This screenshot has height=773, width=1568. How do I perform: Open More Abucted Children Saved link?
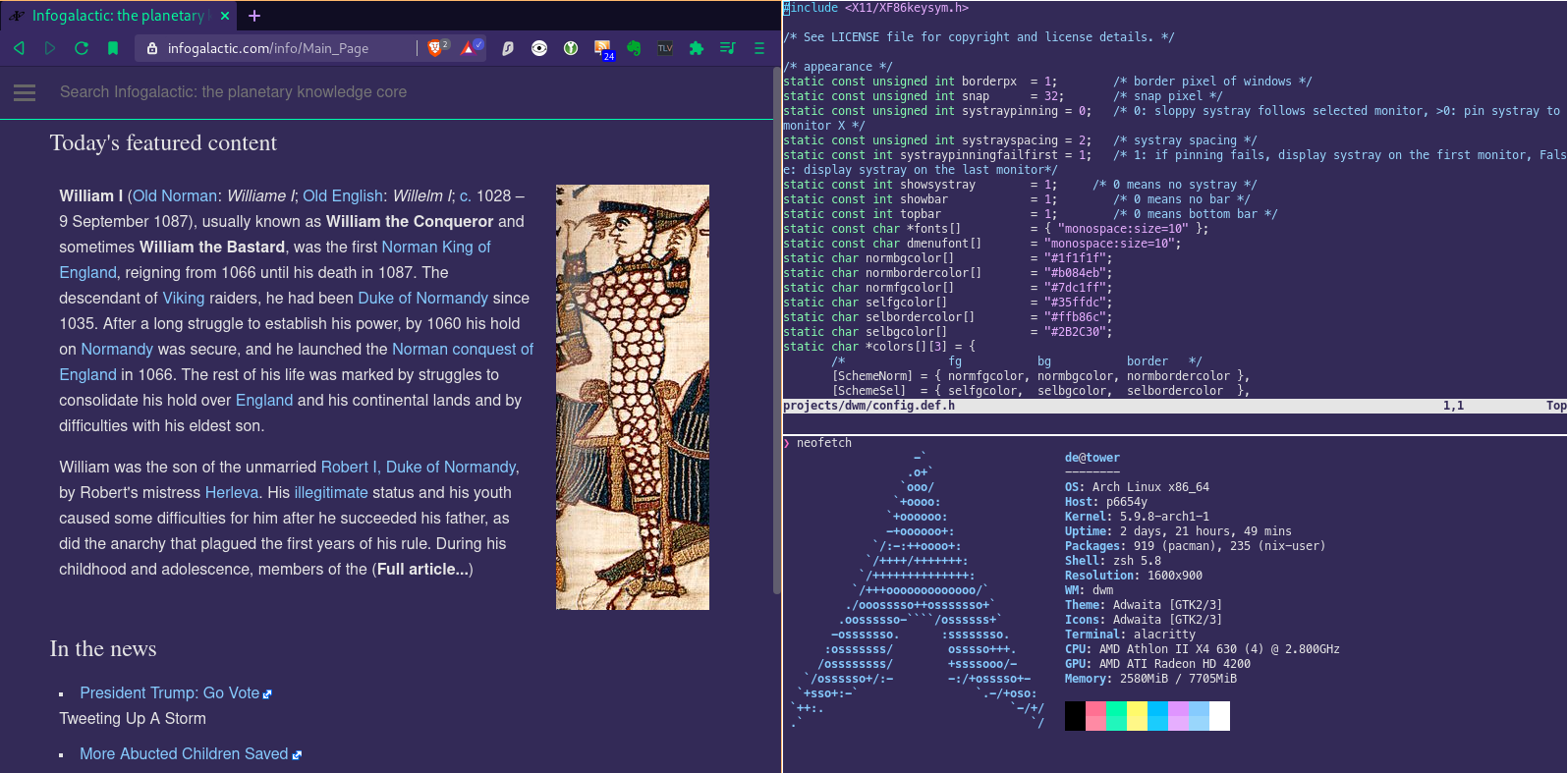click(x=184, y=754)
